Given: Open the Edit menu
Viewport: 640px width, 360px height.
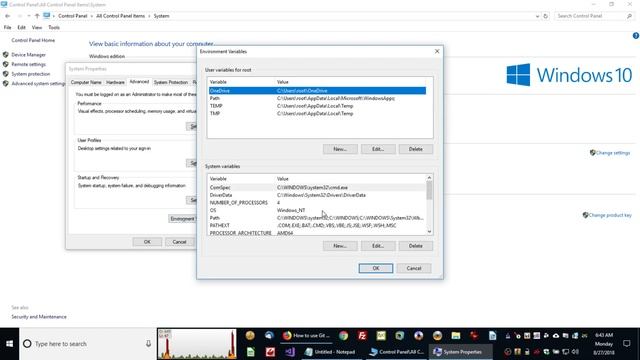Looking at the screenshot, I should tap(21, 27).
